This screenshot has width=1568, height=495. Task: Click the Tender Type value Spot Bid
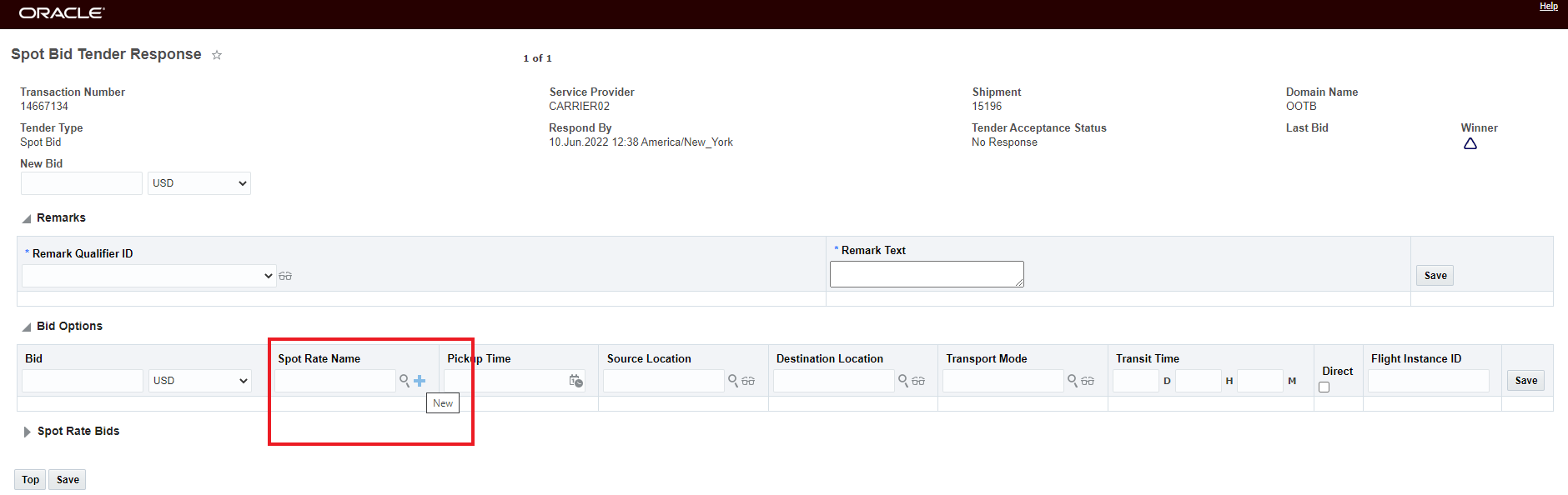pos(40,142)
